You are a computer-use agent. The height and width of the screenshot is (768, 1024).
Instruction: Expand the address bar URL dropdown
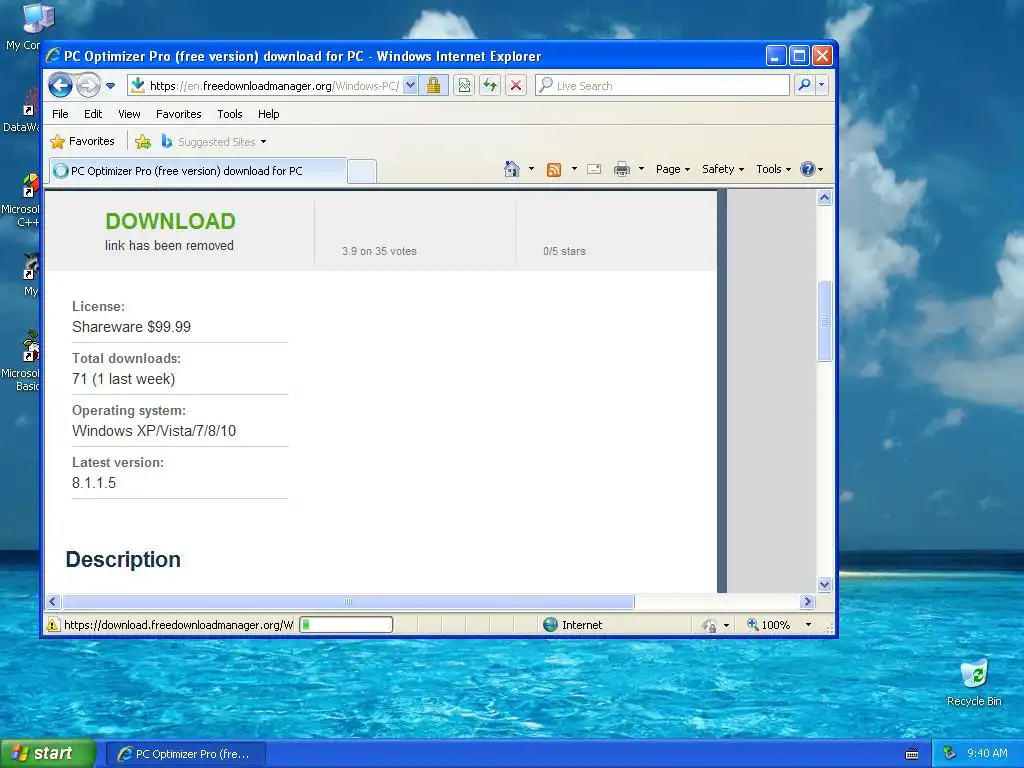pos(410,86)
